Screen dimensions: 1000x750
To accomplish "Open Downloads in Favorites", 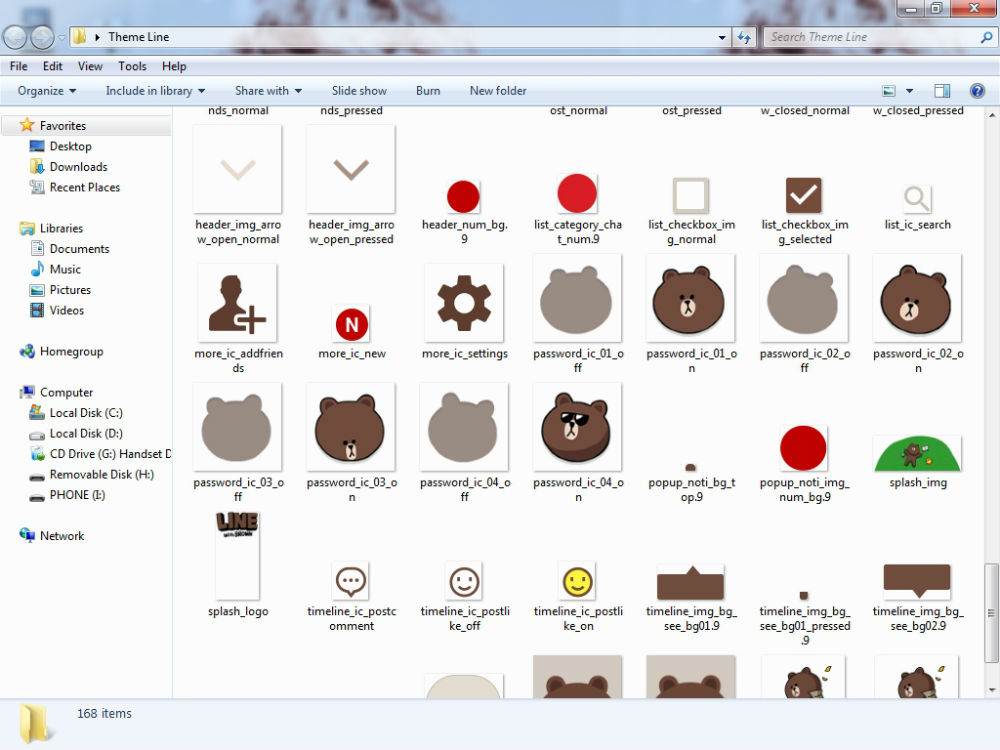I will 68,166.
